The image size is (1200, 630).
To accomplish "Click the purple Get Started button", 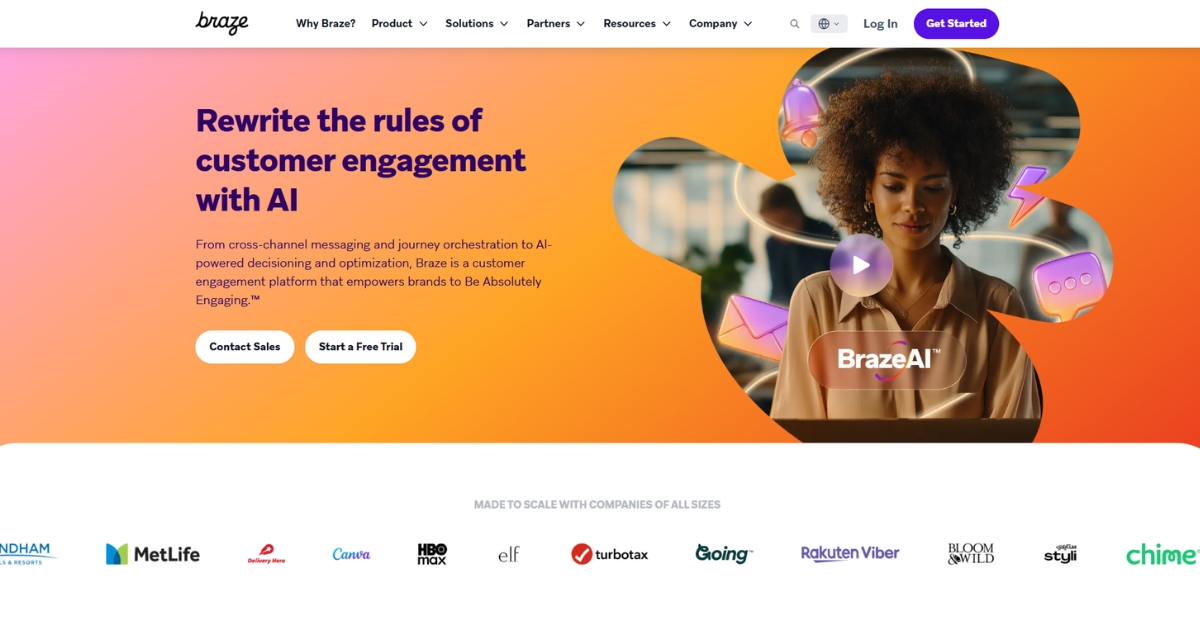I will click(956, 24).
